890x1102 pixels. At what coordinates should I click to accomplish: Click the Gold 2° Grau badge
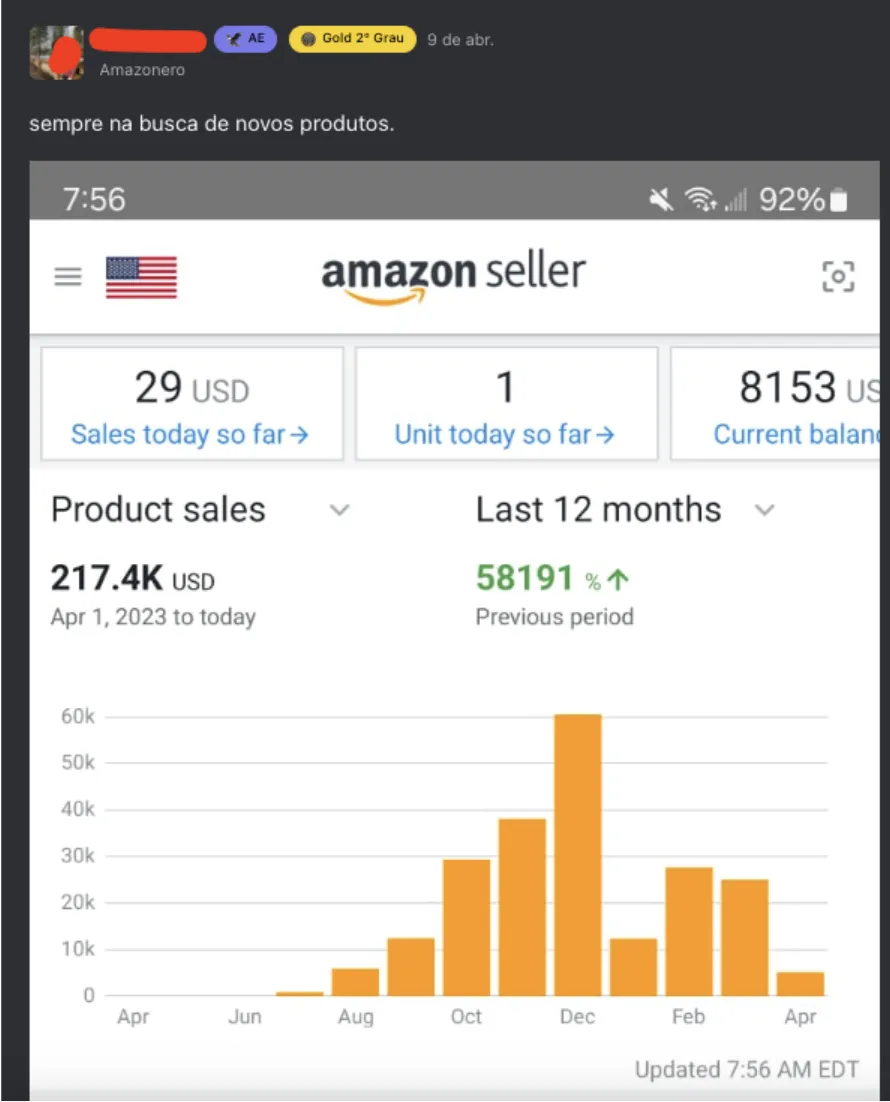pyautogui.click(x=353, y=39)
